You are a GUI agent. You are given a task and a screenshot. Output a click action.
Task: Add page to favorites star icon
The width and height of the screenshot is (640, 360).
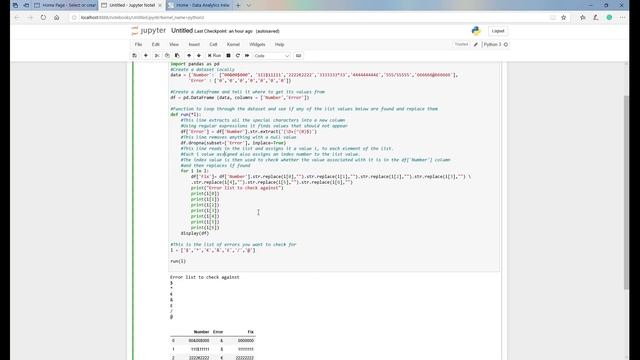564,18
